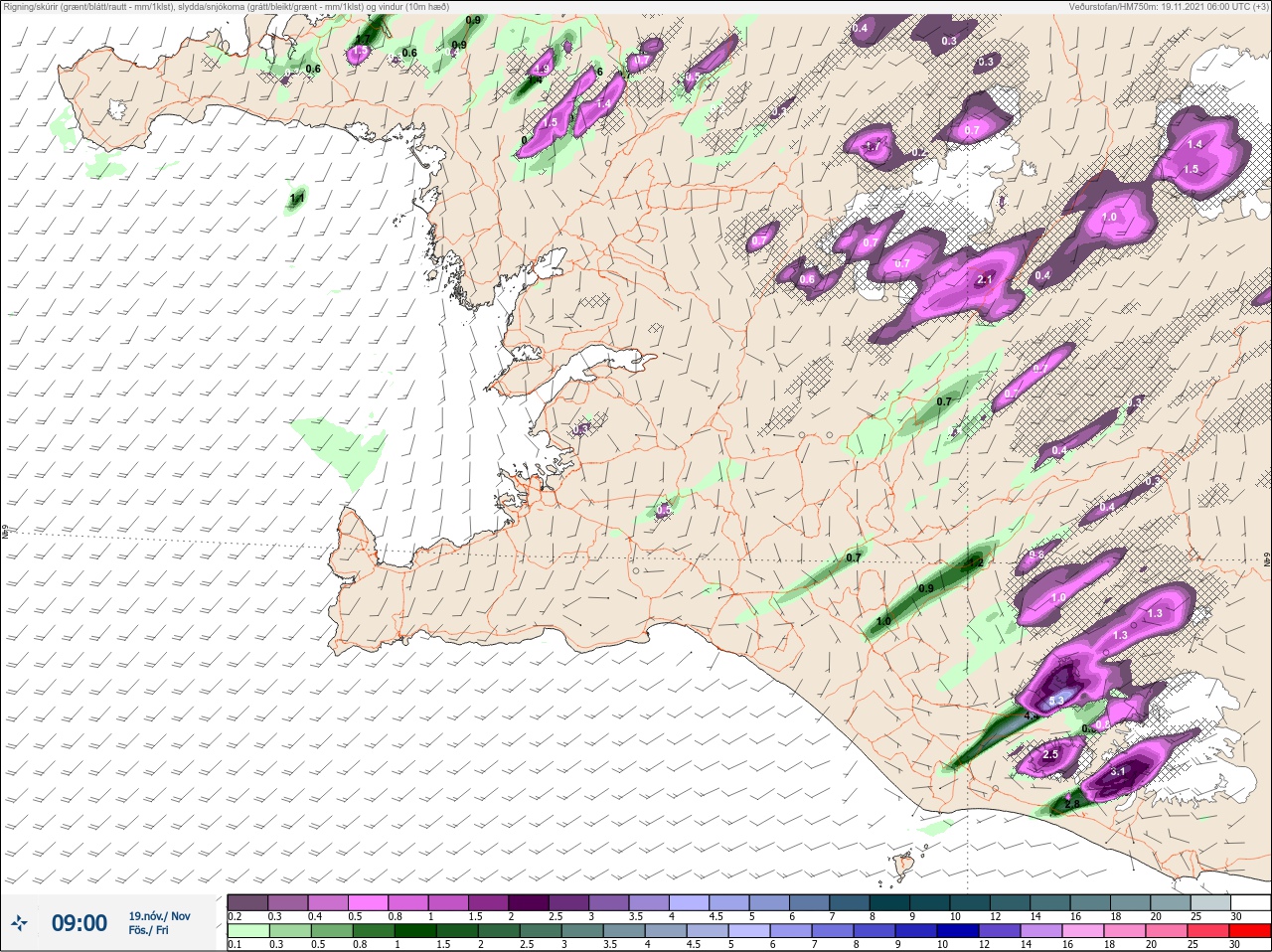Image resolution: width=1272 pixels, height=952 pixels.
Task: Click the small island off the south coast
Action: [904, 866]
